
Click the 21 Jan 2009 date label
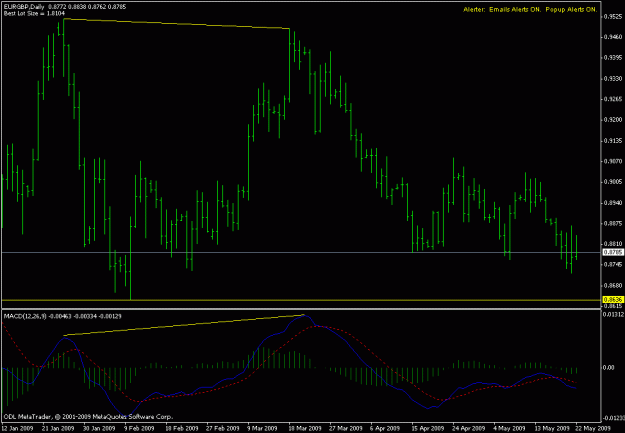pos(58,429)
